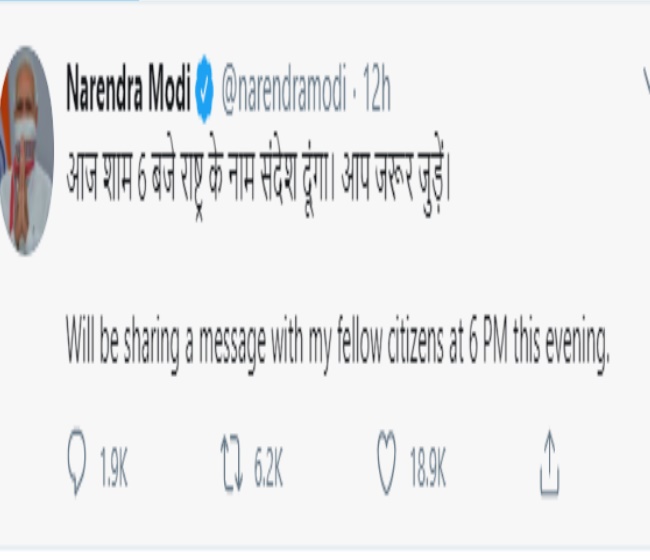The height and width of the screenshot is (560, 650).
Task: Click the empty space right of the share icon
Action: click(x=601, y=462)
